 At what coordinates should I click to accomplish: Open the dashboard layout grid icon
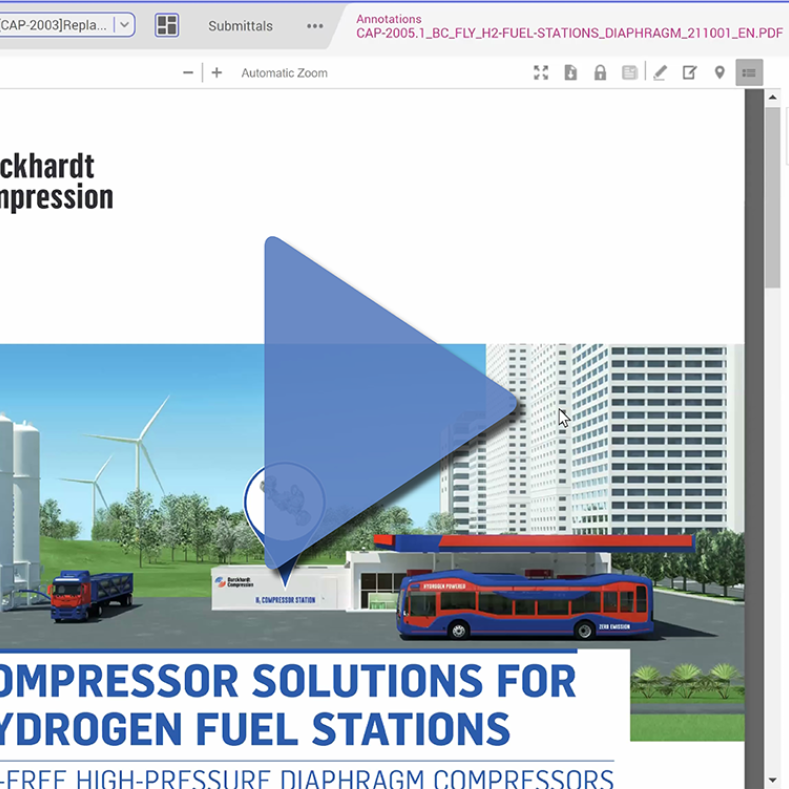(x=167, y=25)
